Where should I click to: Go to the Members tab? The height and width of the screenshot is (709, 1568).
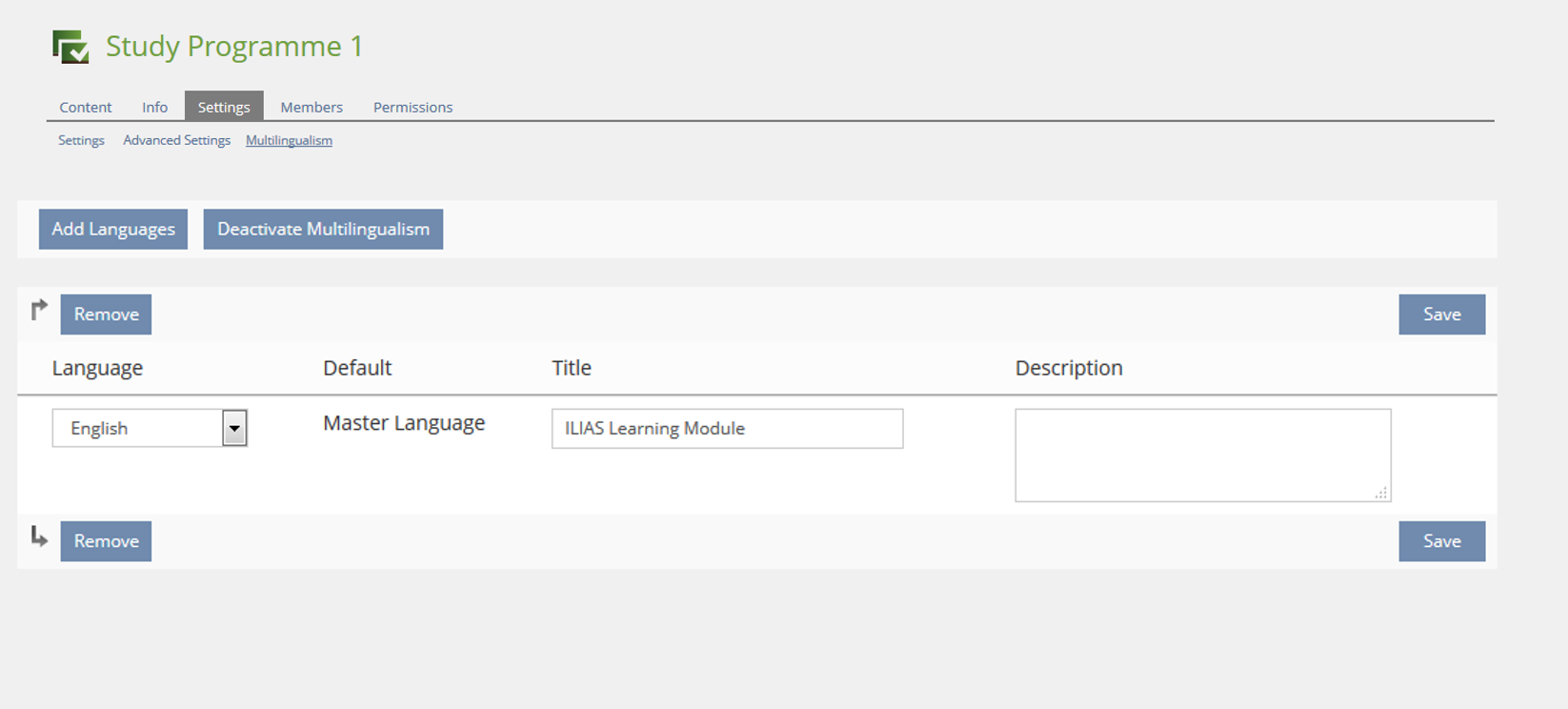coord(312,107)
